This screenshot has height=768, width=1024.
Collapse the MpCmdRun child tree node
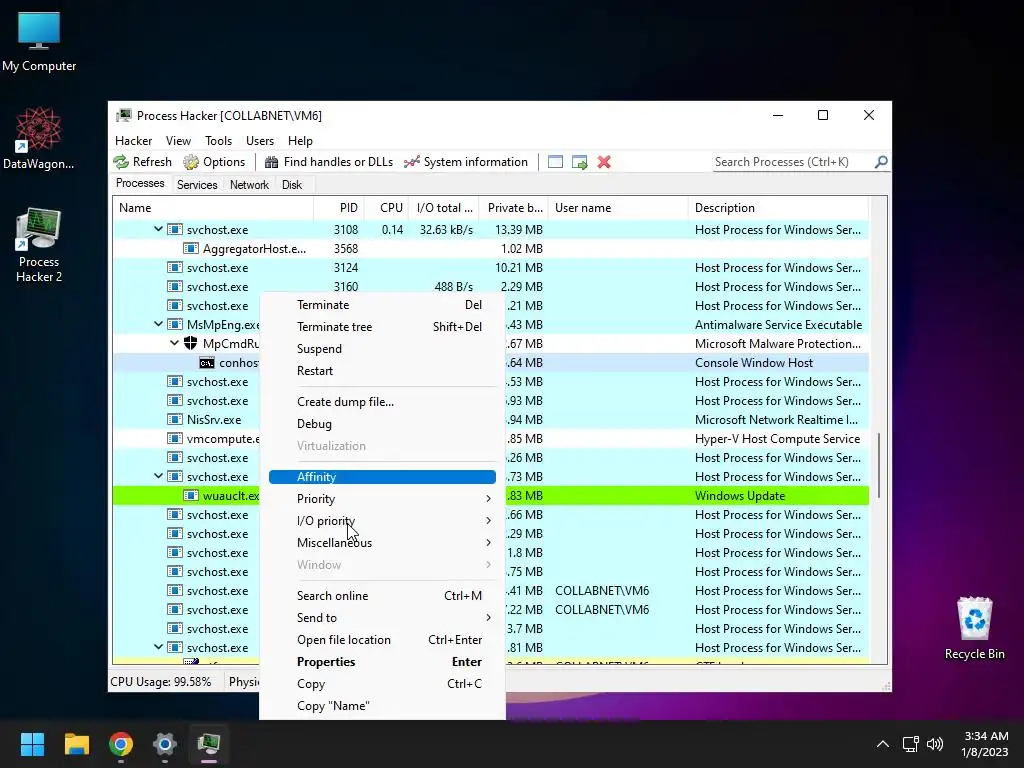(x=174, y=343)
